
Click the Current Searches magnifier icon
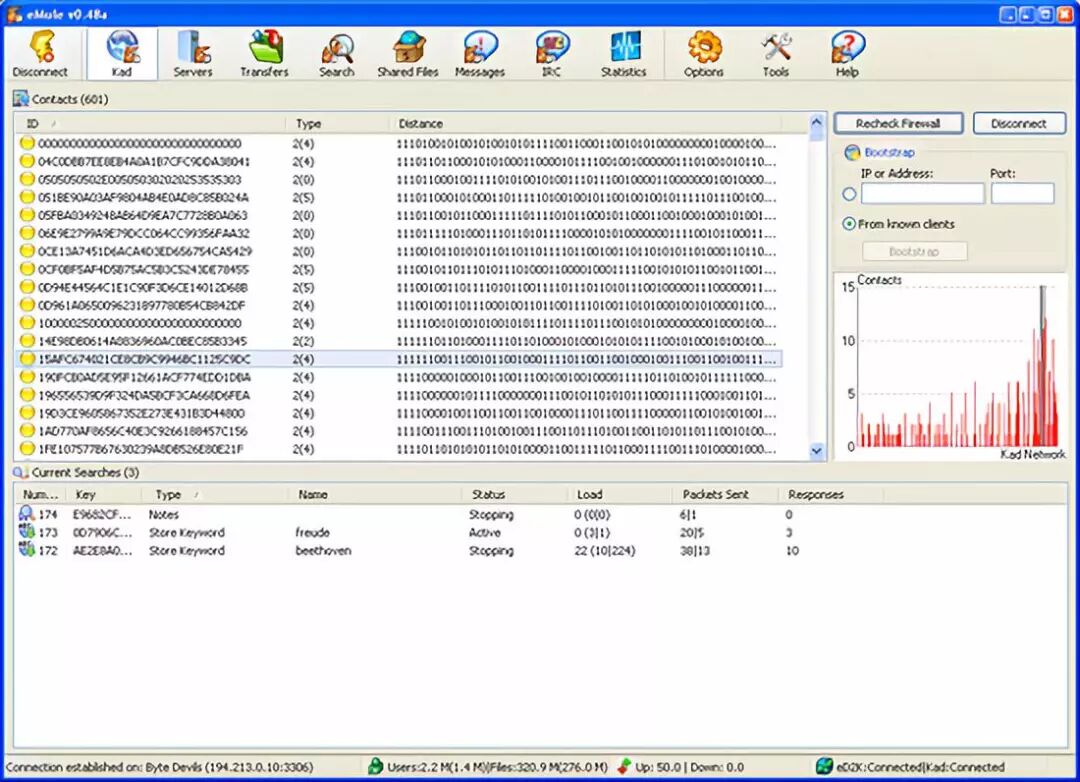tap(21, 472)
